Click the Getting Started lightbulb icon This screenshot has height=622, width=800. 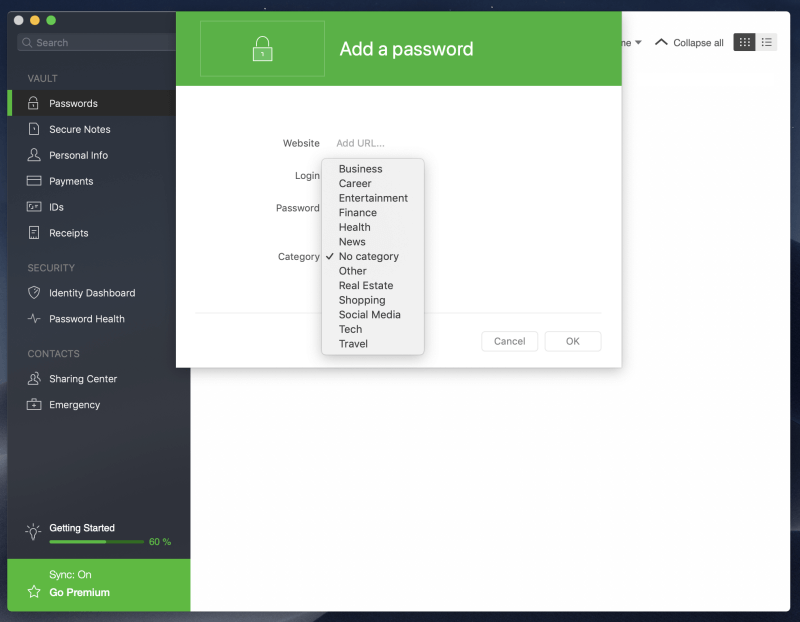33,531
